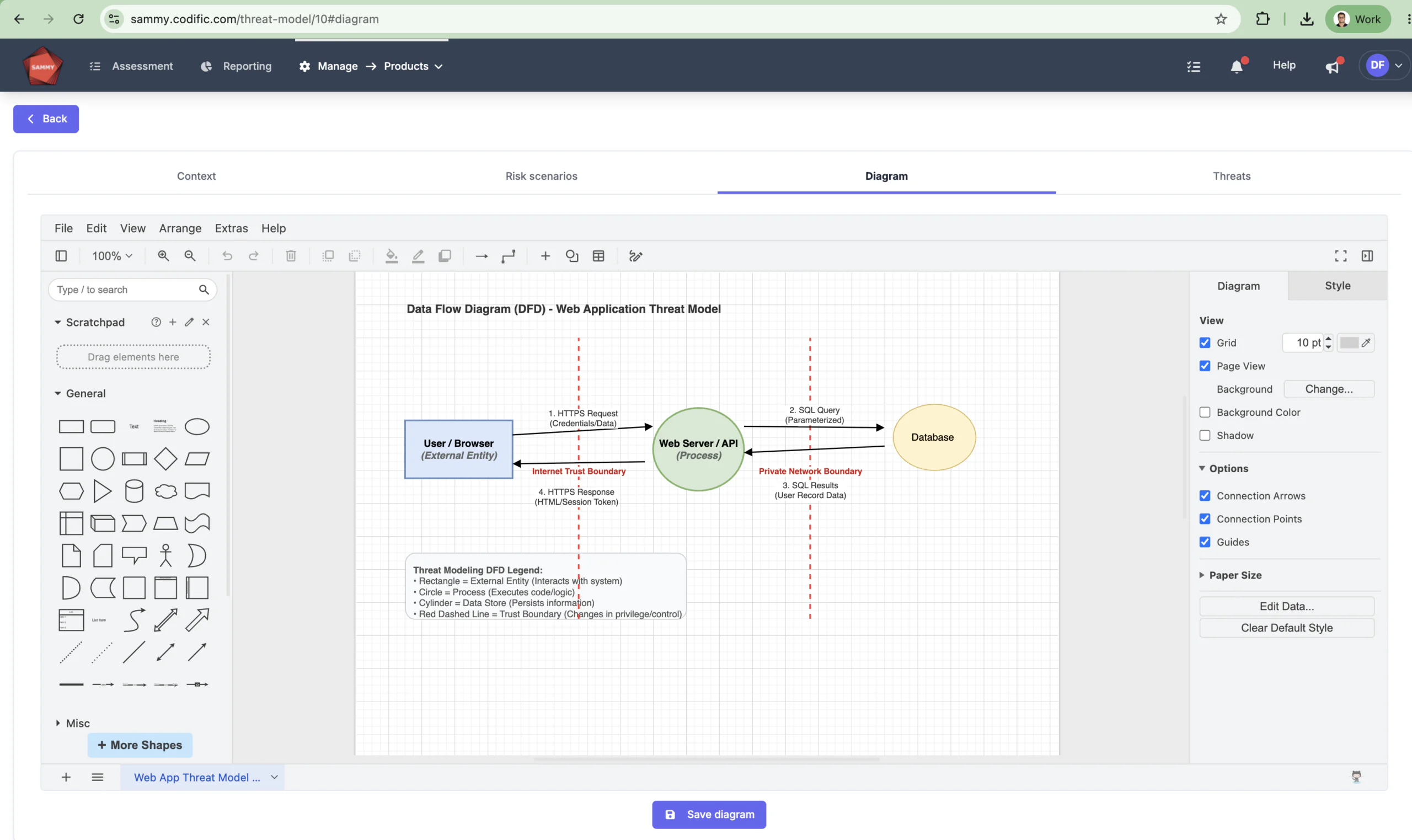Uncheck the Grid checkbox
This screenshot has height=840, width=1412.
1205,343
